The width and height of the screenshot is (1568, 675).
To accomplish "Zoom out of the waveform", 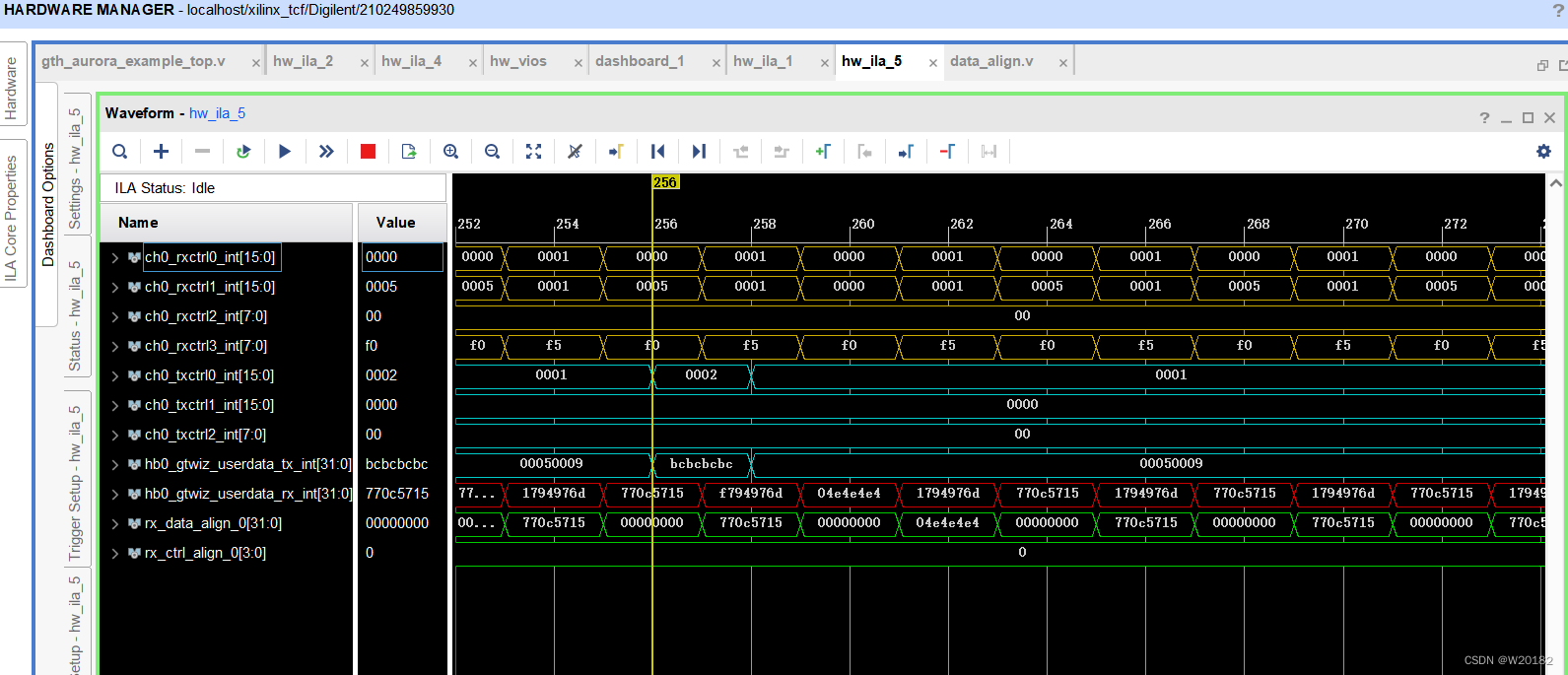I will point(492,152).
